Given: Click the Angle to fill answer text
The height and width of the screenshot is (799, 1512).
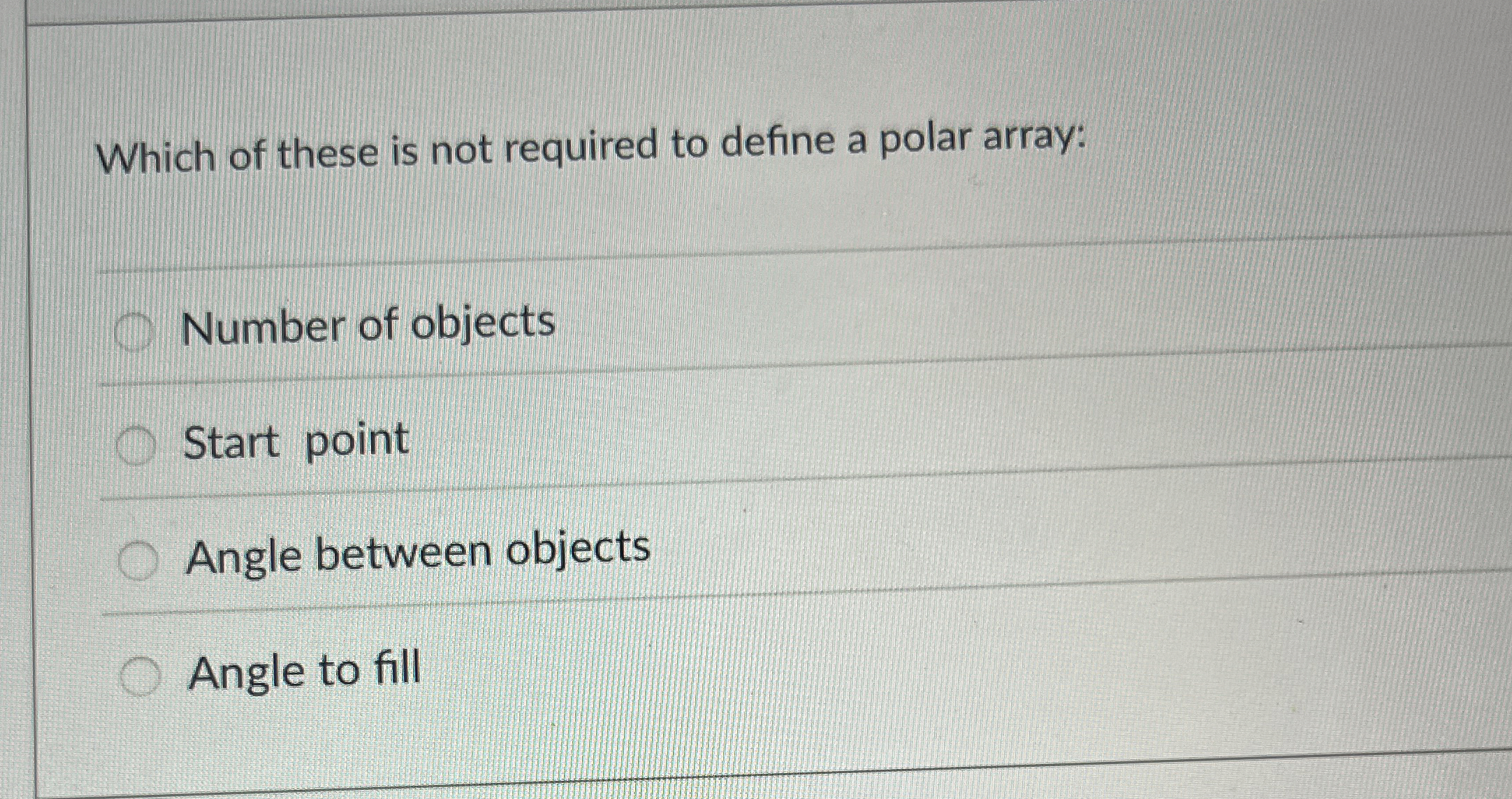Looking at the screenshot, I should click(x=304, y=670).
